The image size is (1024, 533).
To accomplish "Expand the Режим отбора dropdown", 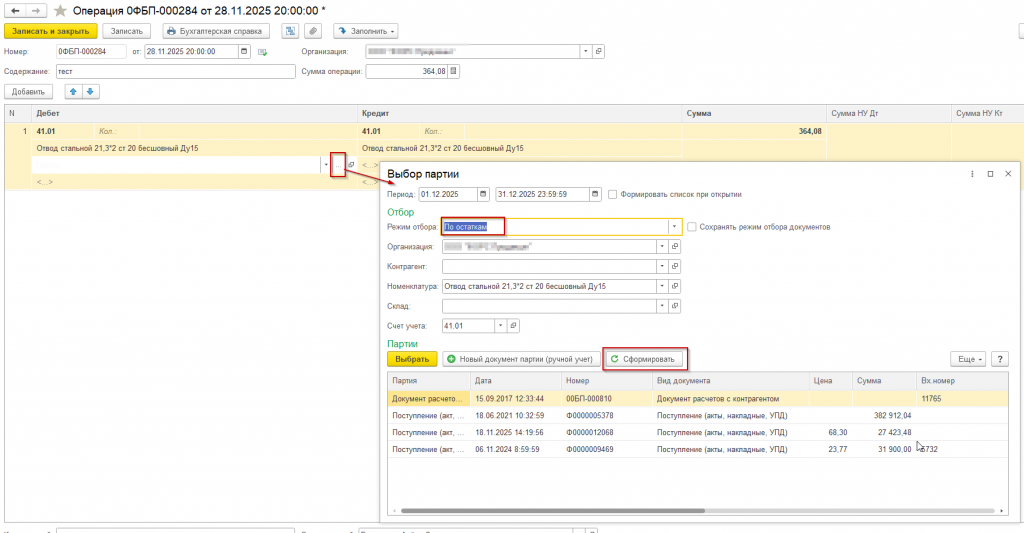I will (x=675, y=227).
